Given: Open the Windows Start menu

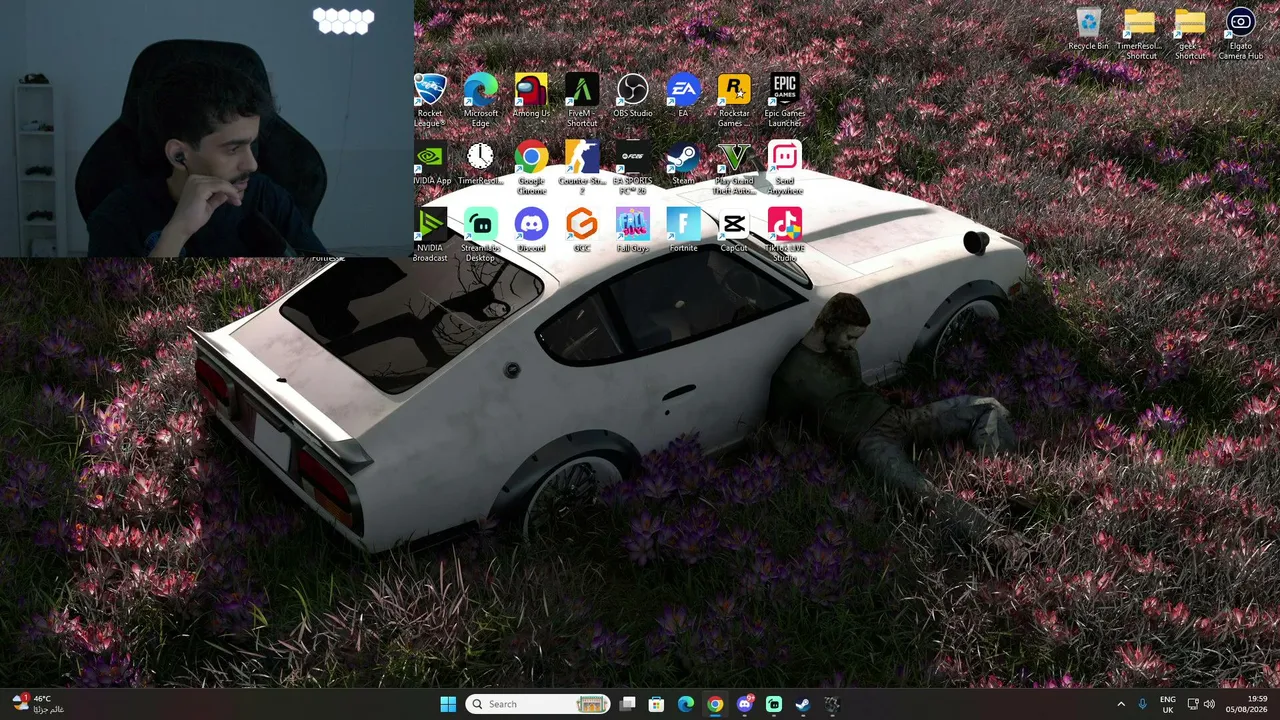Looking at the screenshot, I should coord(448,704).
